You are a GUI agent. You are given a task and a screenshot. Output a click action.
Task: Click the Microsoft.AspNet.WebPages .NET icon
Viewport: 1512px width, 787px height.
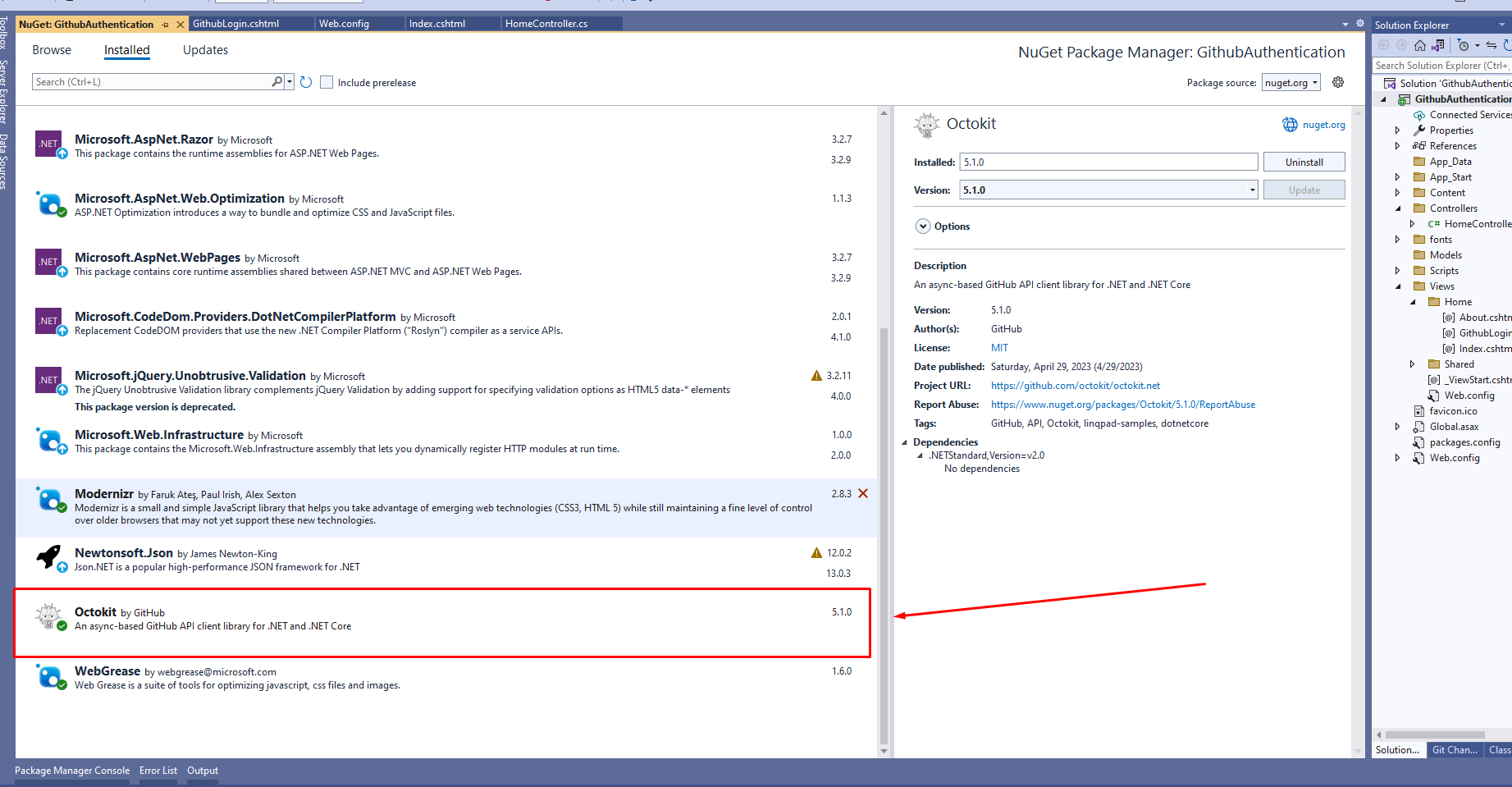(49, 262)
